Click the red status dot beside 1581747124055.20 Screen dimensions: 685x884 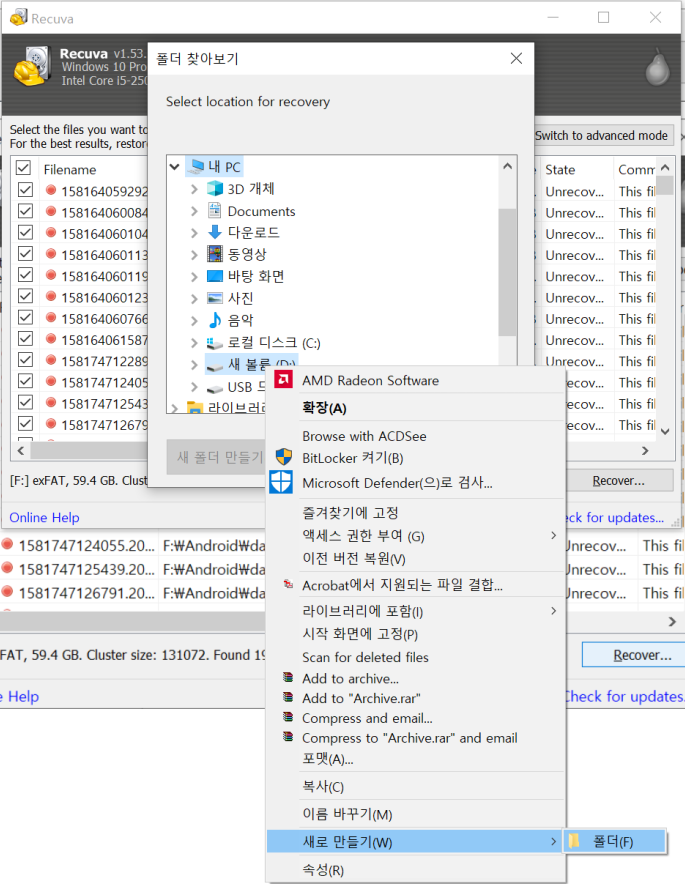pyautogui.click(x=7, y=544)
